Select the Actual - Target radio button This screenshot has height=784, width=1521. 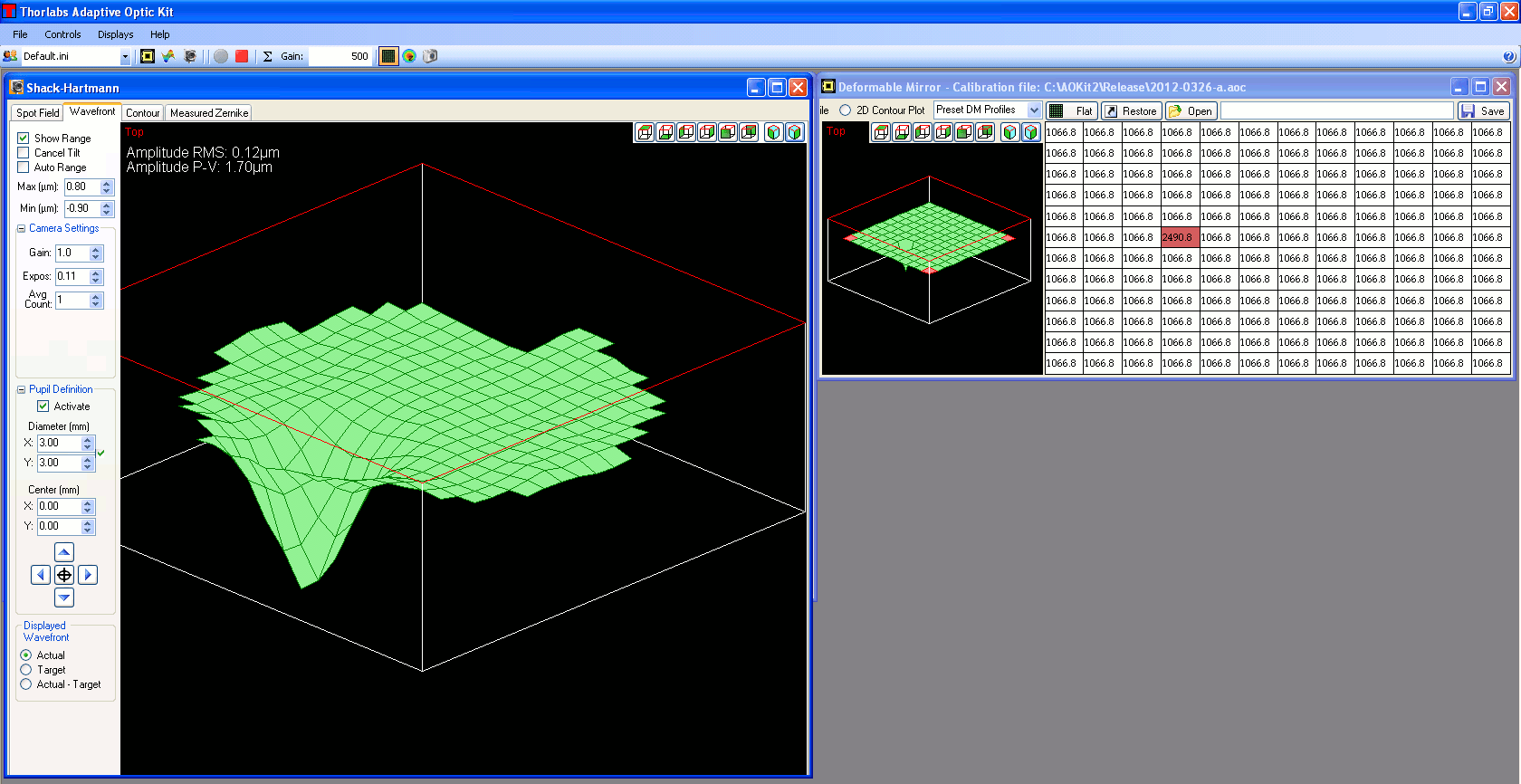tap(25, 684)
